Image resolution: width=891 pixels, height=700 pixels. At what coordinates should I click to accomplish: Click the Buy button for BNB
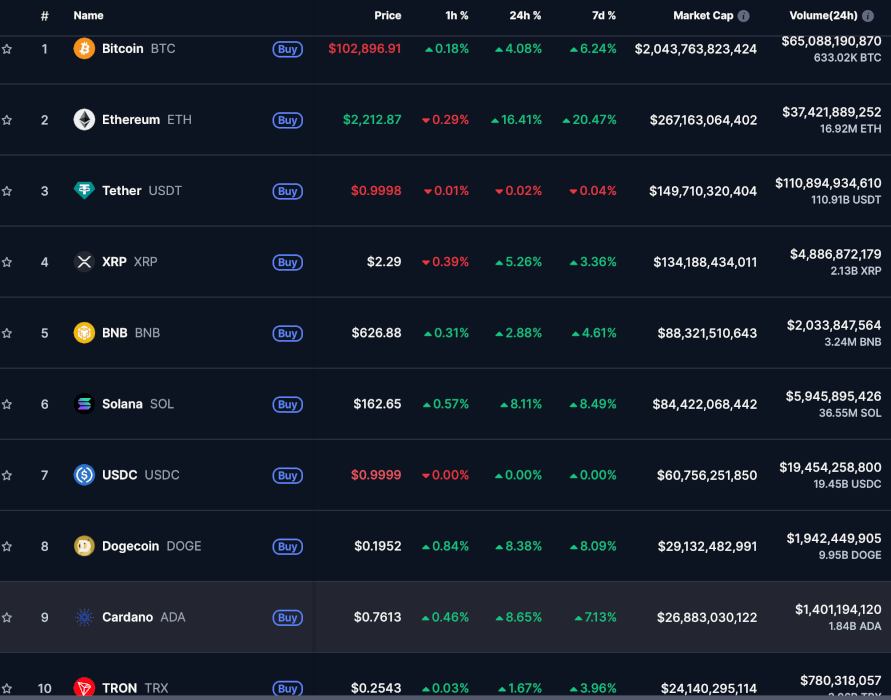click(x=288, y=334)
